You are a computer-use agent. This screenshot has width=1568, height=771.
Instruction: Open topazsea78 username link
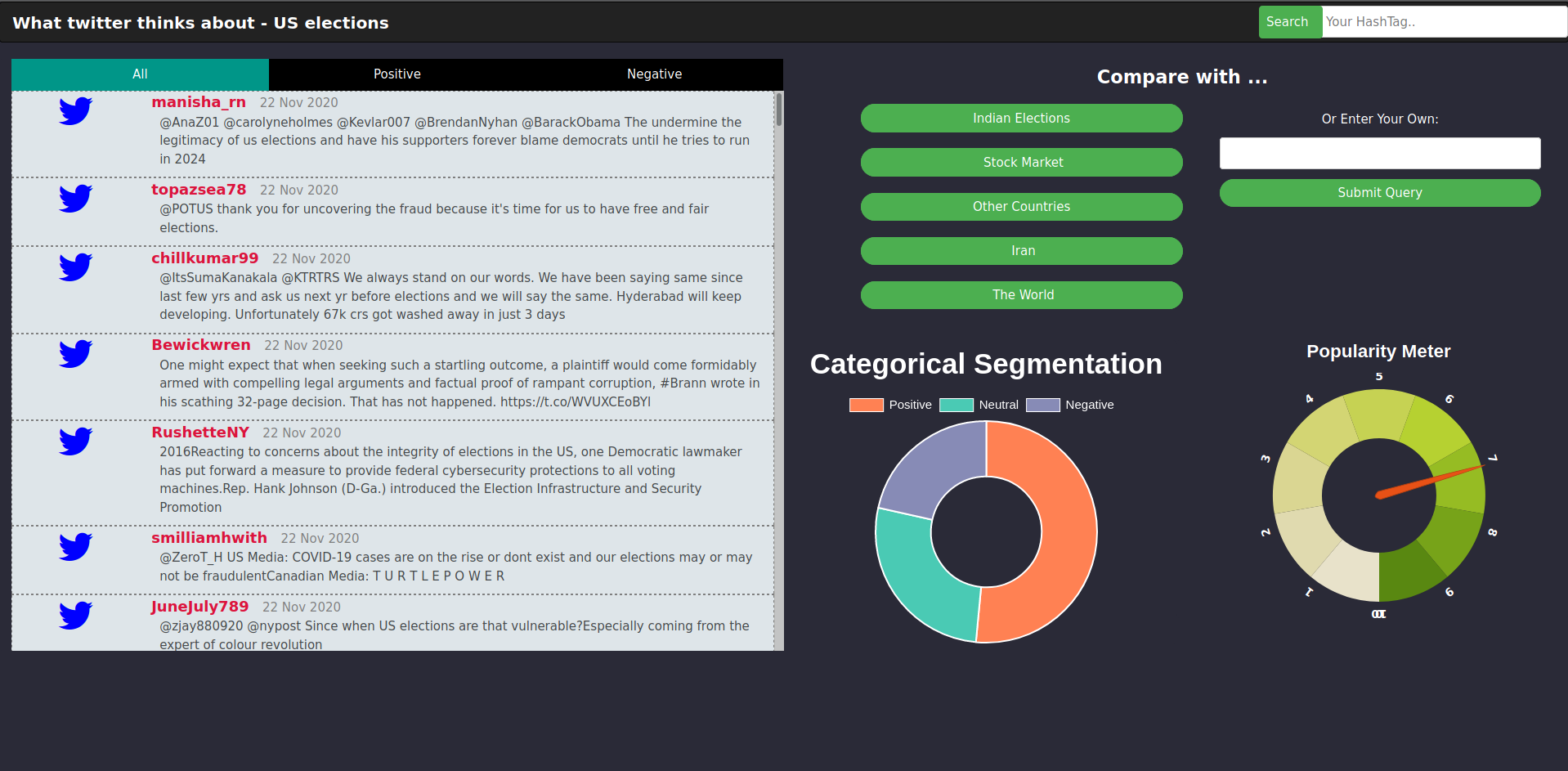199,190
